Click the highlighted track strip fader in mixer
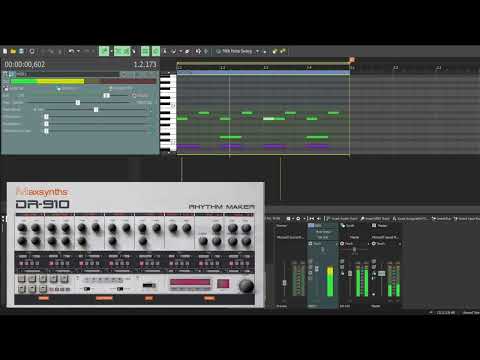This screenshot has width=480, height=360. 317,268
